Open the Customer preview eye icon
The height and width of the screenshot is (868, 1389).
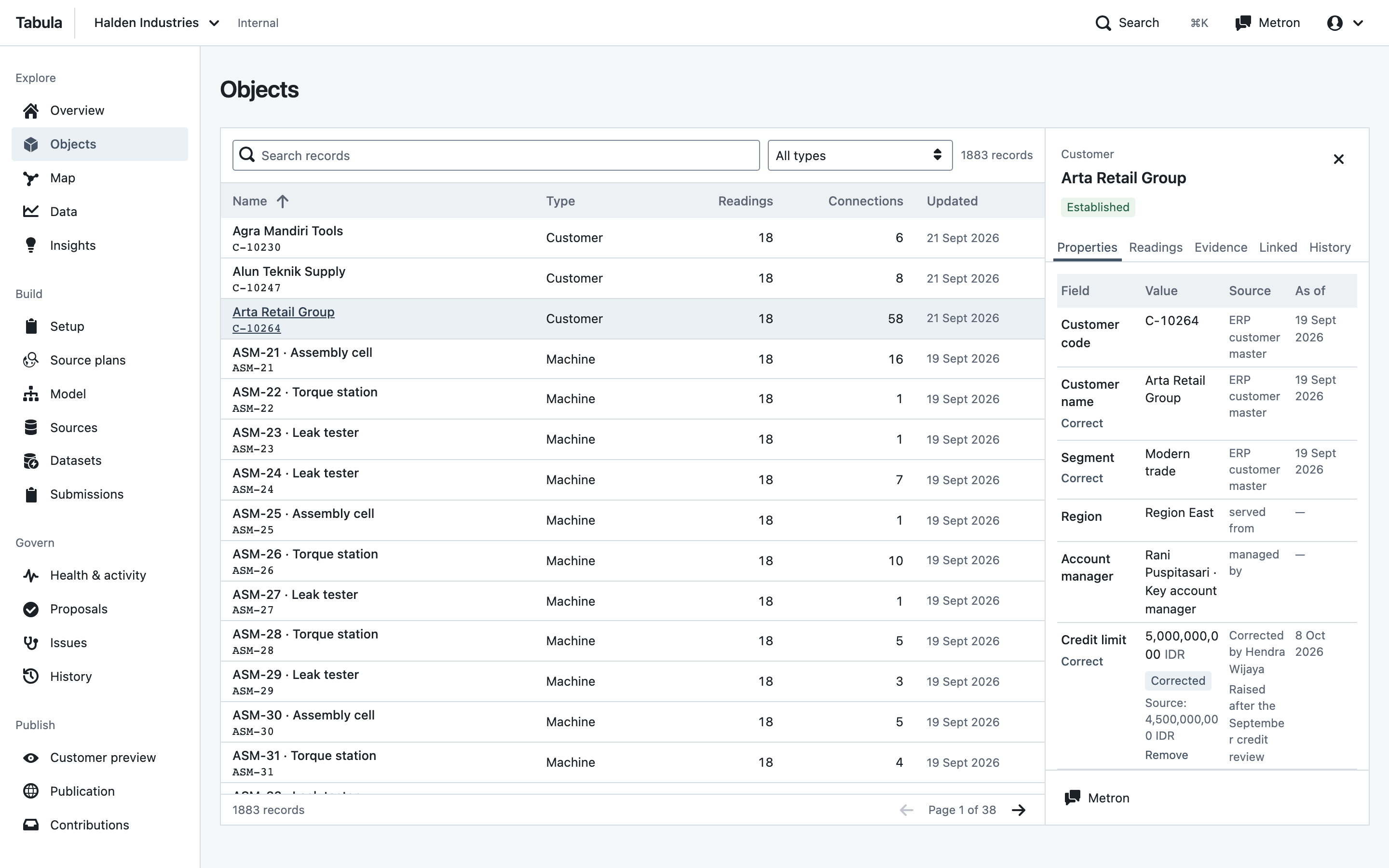[x=31, y=758]
